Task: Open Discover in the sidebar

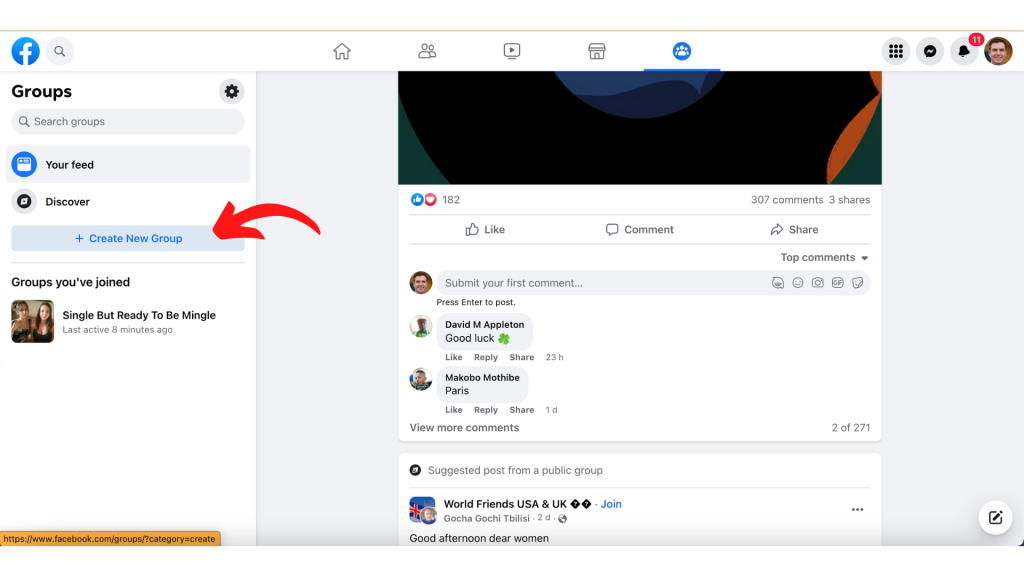Action: click(128, 202)
